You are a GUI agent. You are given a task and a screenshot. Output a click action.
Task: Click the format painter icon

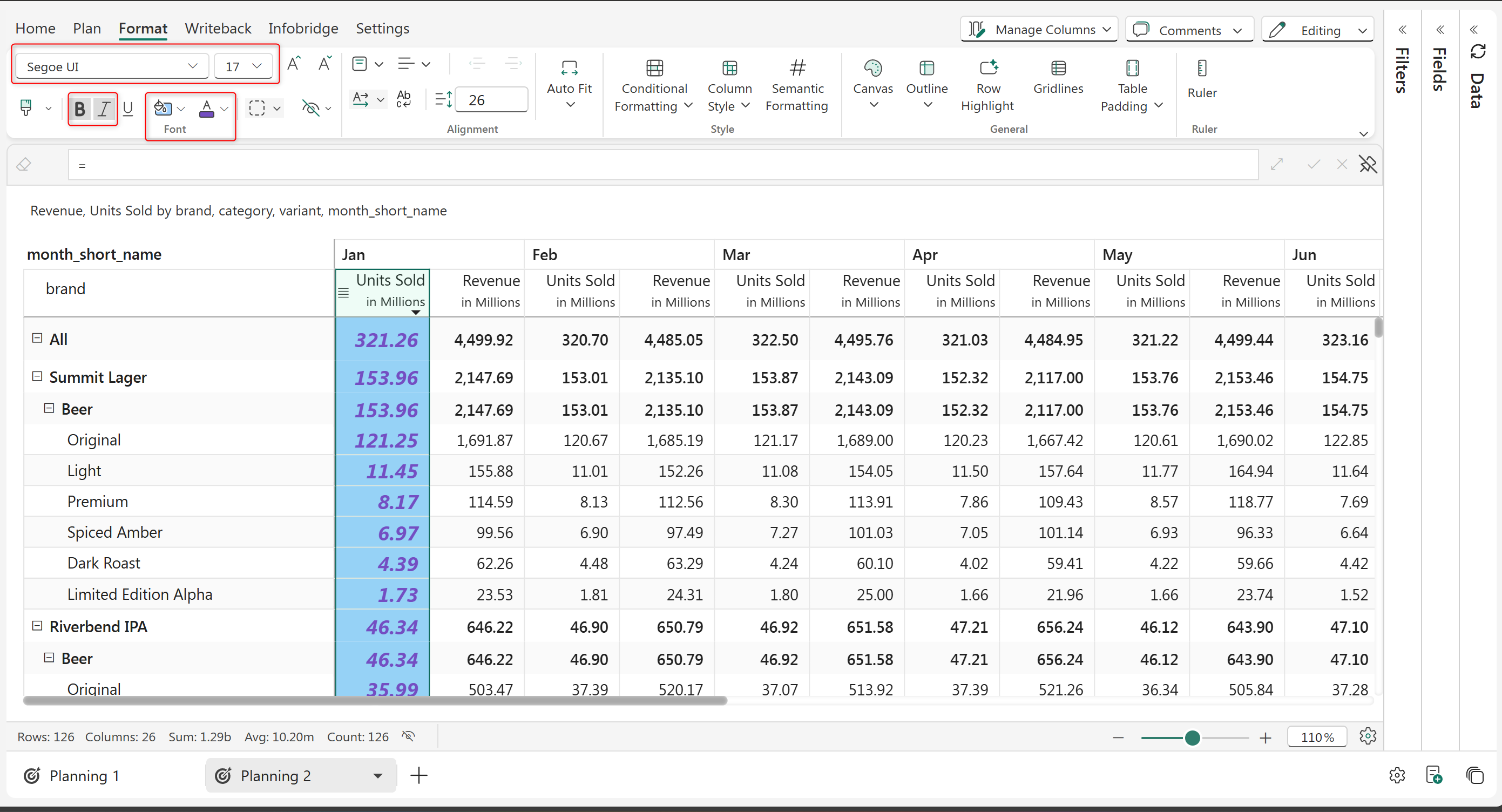(26, 108)
